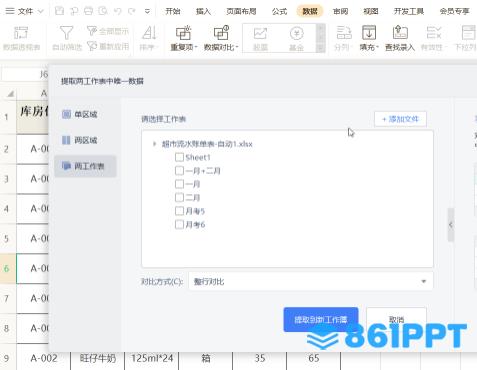Check the 二月 sheet checkbox
477x370 pixels.
(179, 197)
